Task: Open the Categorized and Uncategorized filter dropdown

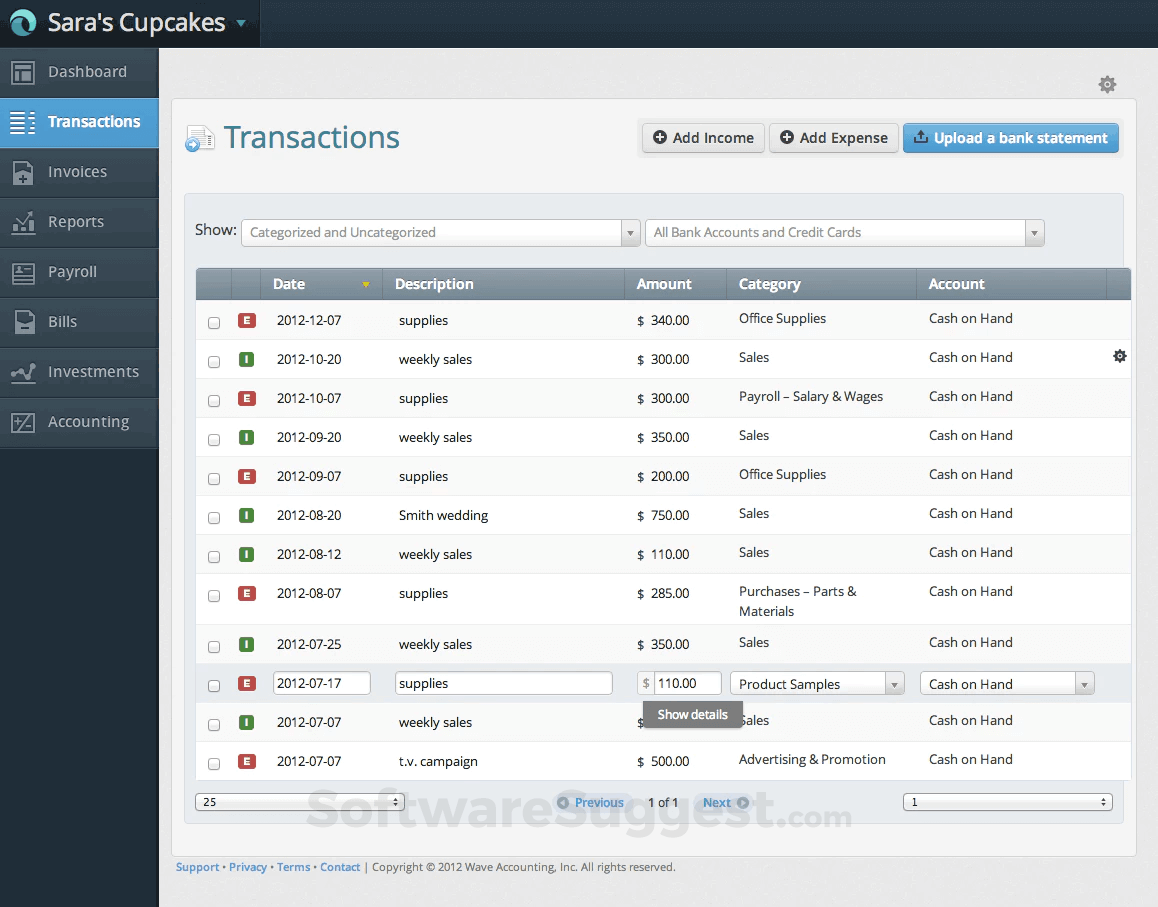Action: pyautogui.click(x=629, y=232)
